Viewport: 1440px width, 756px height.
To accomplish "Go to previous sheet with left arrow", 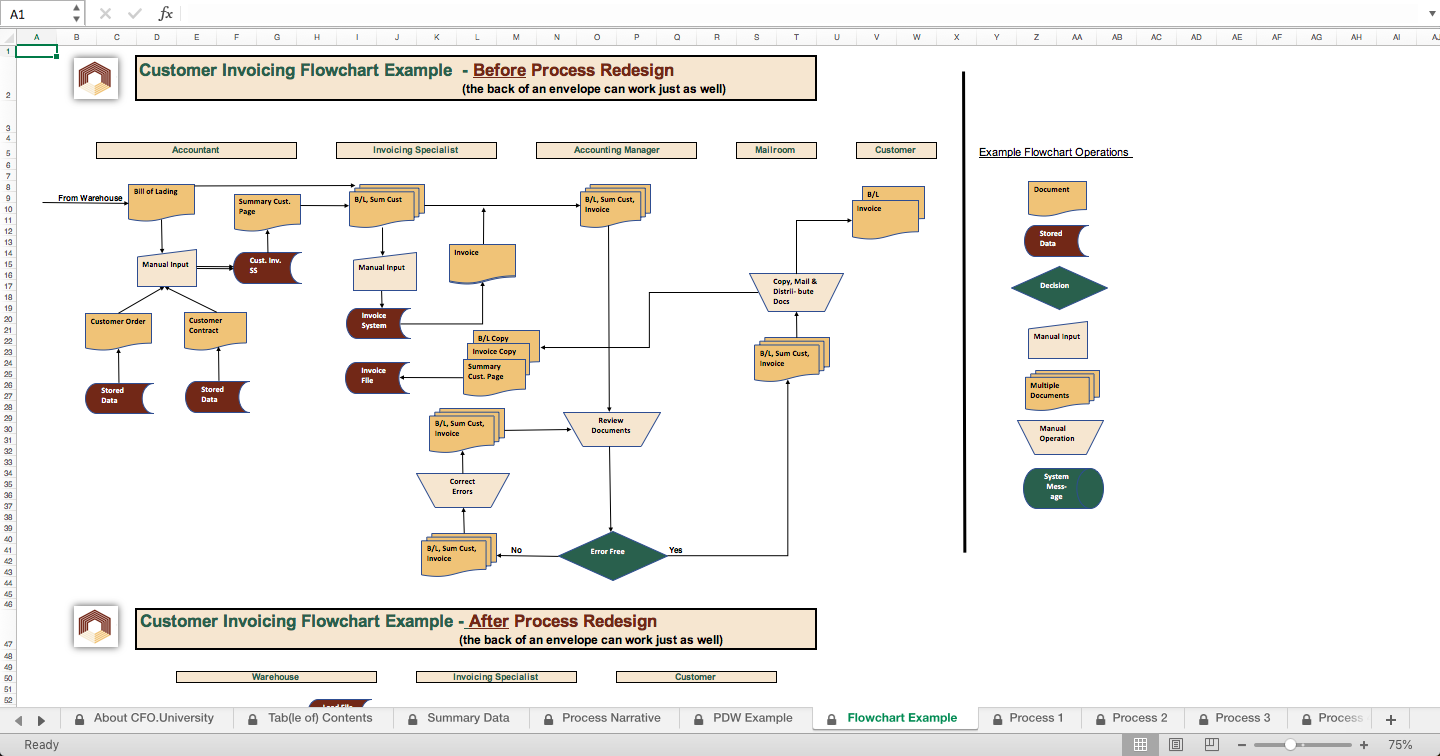I will tap(16, 719).
